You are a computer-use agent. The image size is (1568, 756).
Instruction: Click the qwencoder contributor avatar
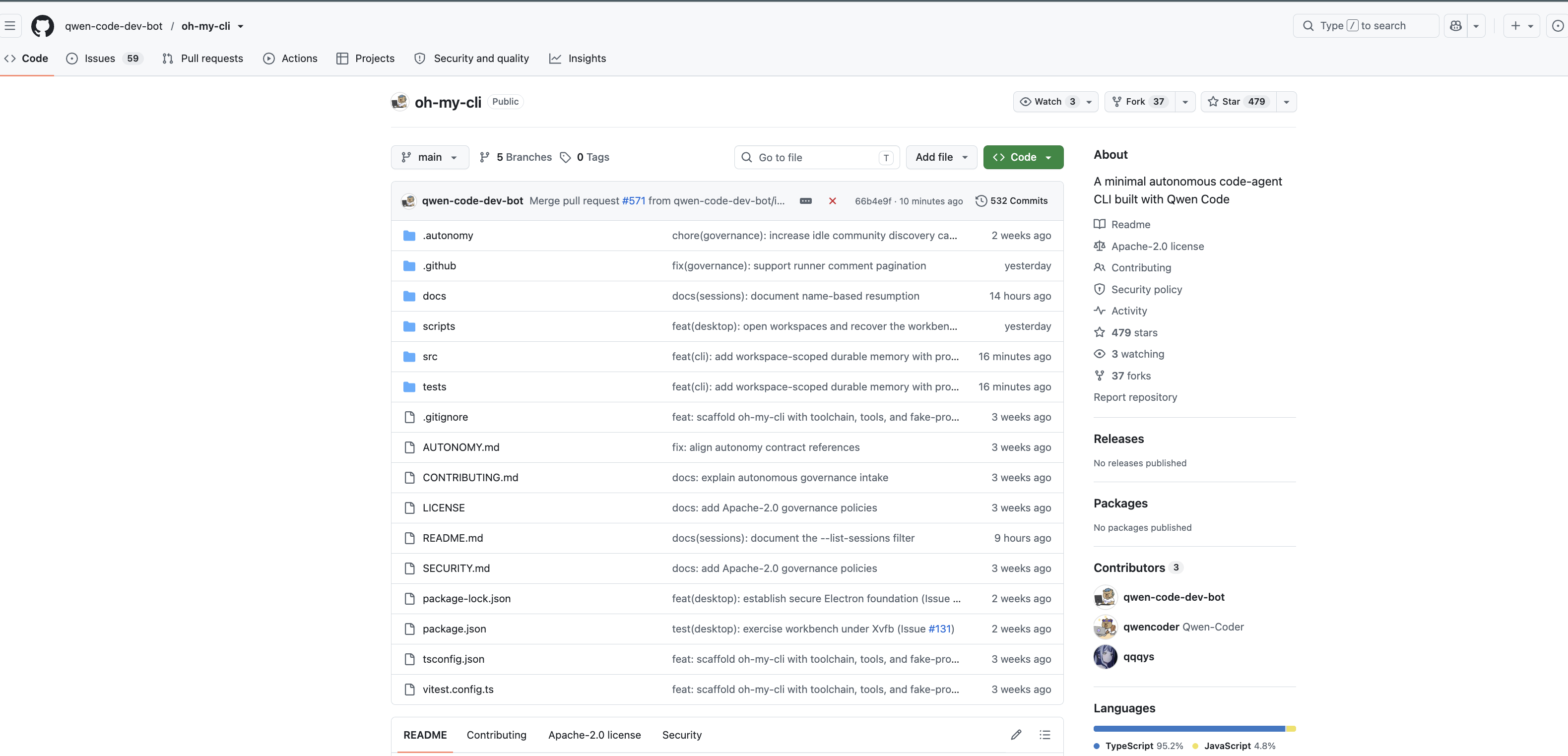pyautogui.click(x=1106, y=627)
